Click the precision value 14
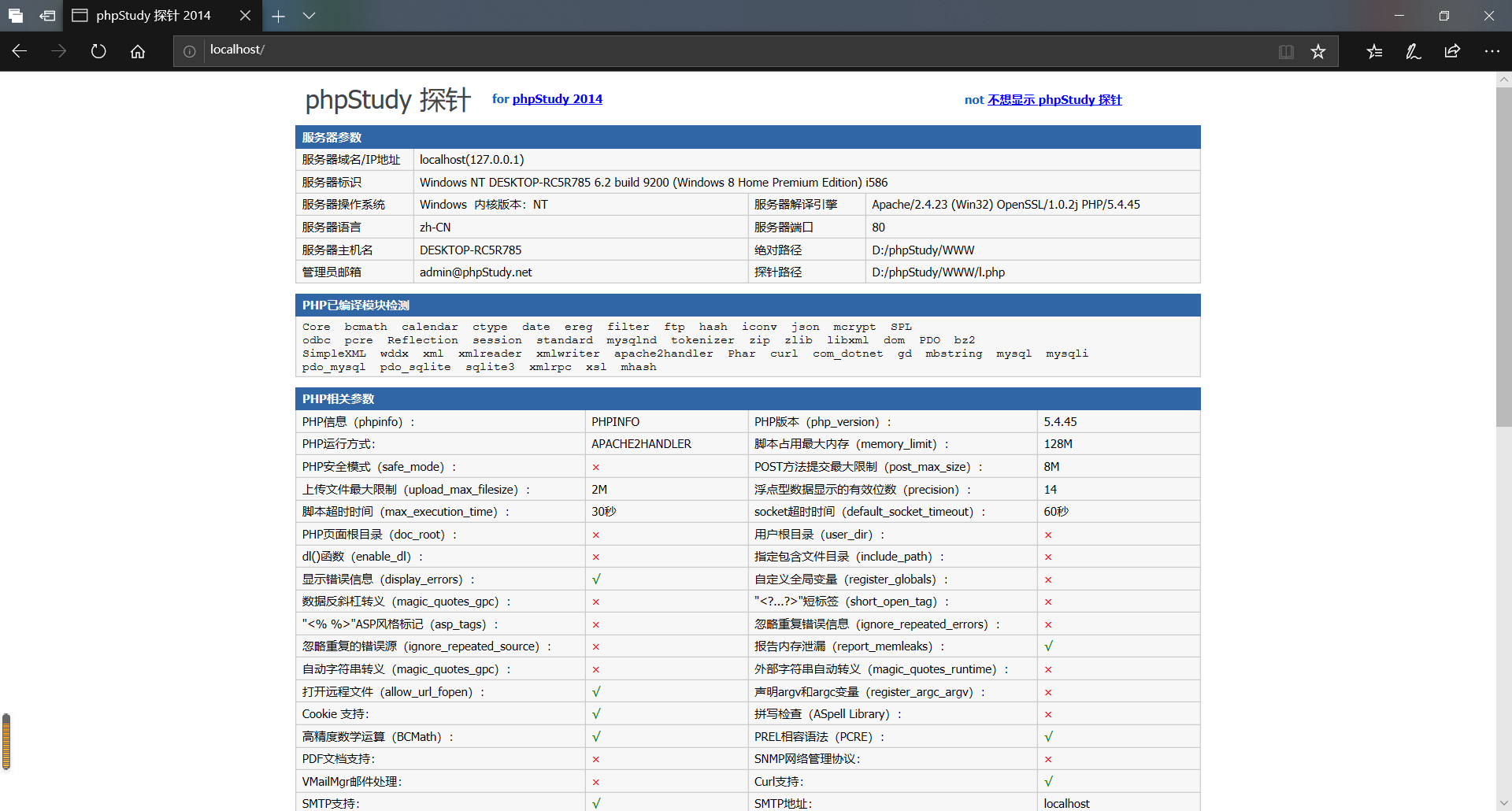 click(x=1050, y=490)
